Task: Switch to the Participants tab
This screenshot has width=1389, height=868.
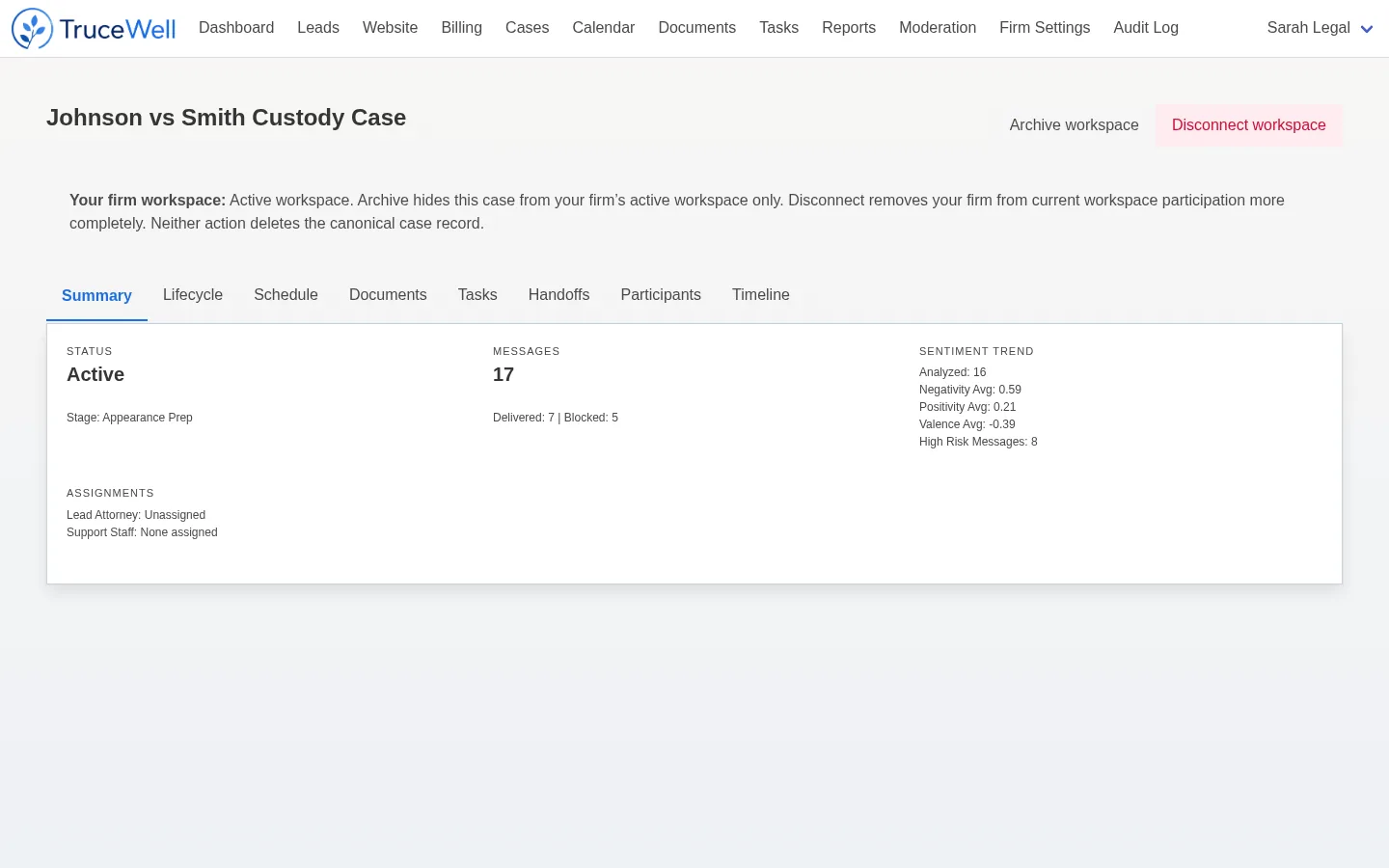Action: click(x=661, y=295)
